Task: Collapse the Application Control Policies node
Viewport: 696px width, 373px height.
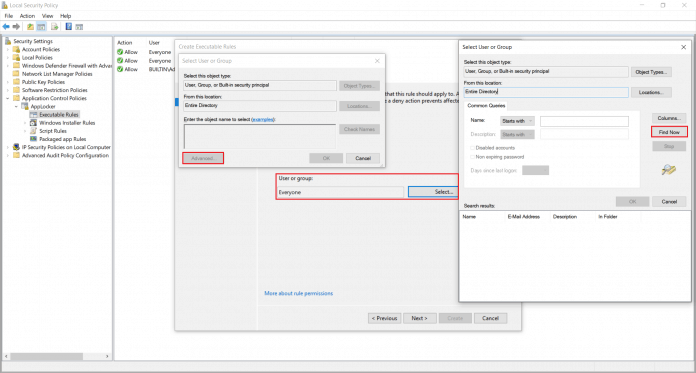Action: 8,98
